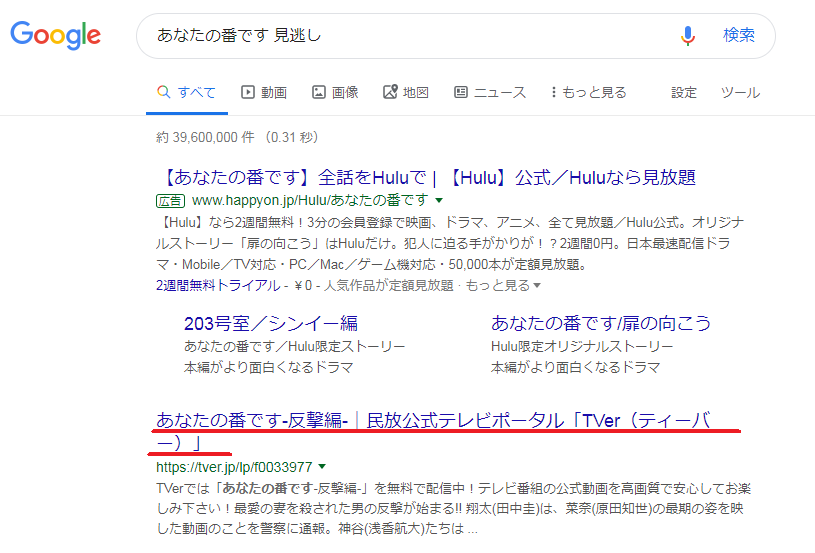The width and height of the screenshot is (815, 553).
Task: Open the あなたの番です/扉の向こう sitelink
Action: pyautogui.click(x=601, y=323)
